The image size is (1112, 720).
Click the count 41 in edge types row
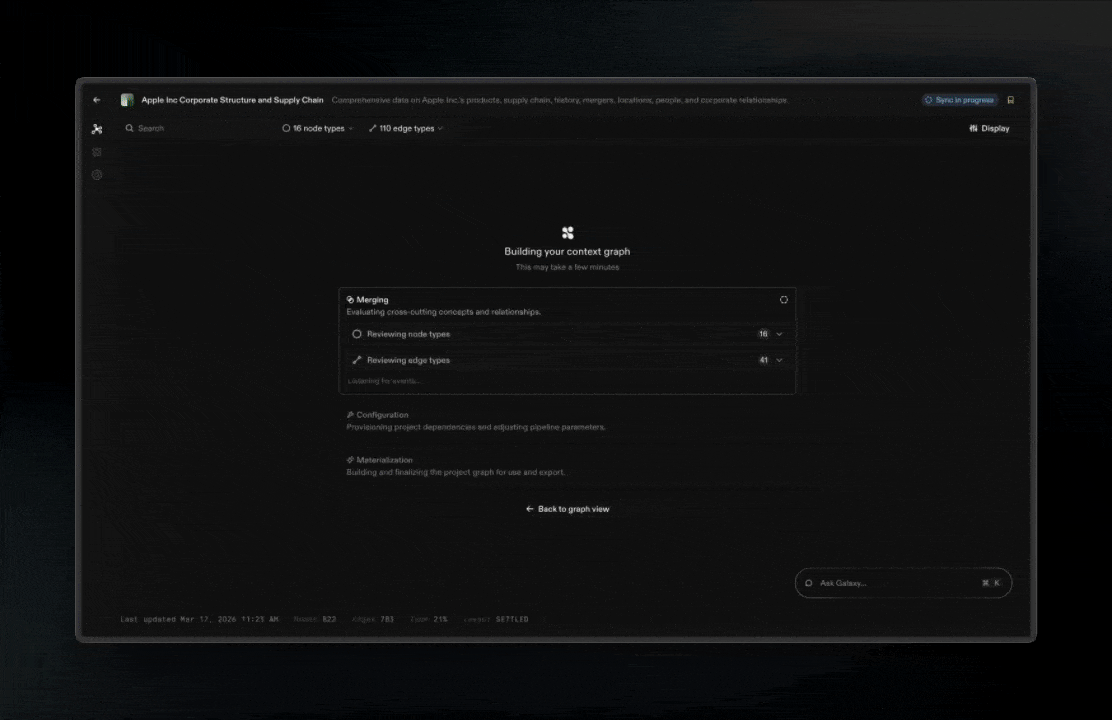point(763,360)
